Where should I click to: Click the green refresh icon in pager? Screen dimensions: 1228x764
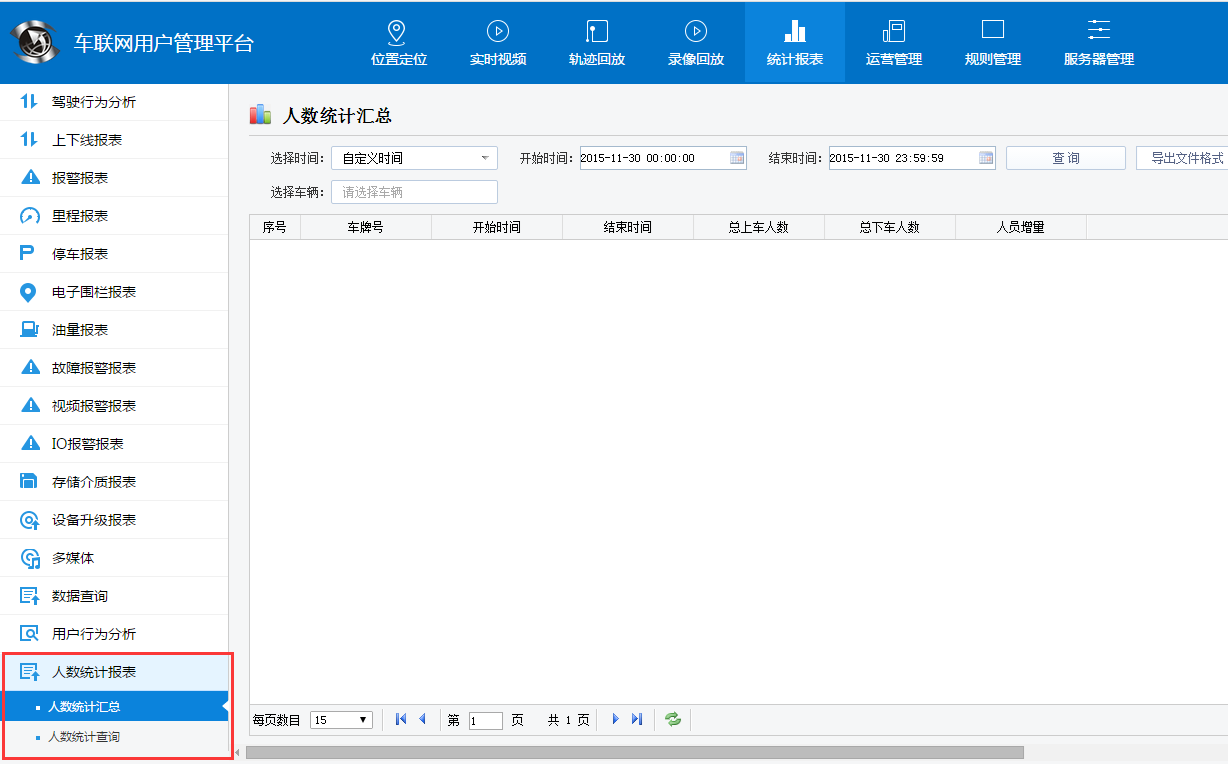[673, 719]
